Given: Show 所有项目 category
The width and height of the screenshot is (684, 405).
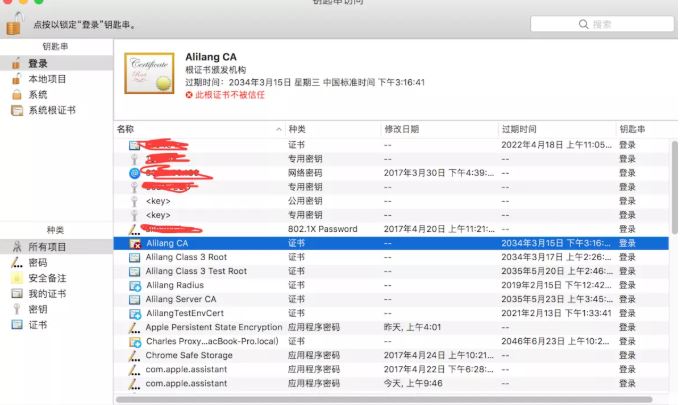Looking at the screenshot, I should (x=57, y=247).
